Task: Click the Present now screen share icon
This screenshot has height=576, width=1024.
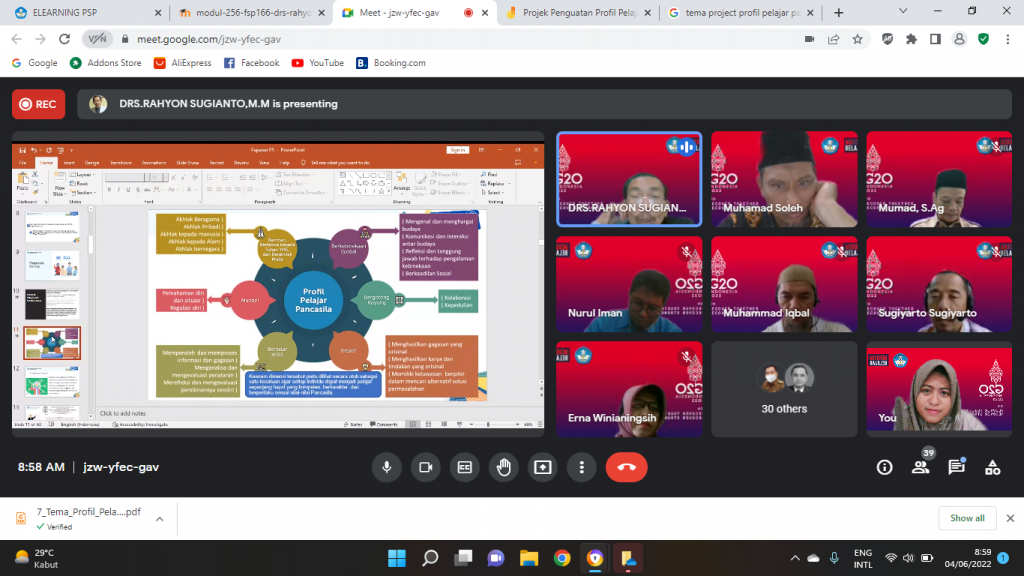Action: coord(542,467)
